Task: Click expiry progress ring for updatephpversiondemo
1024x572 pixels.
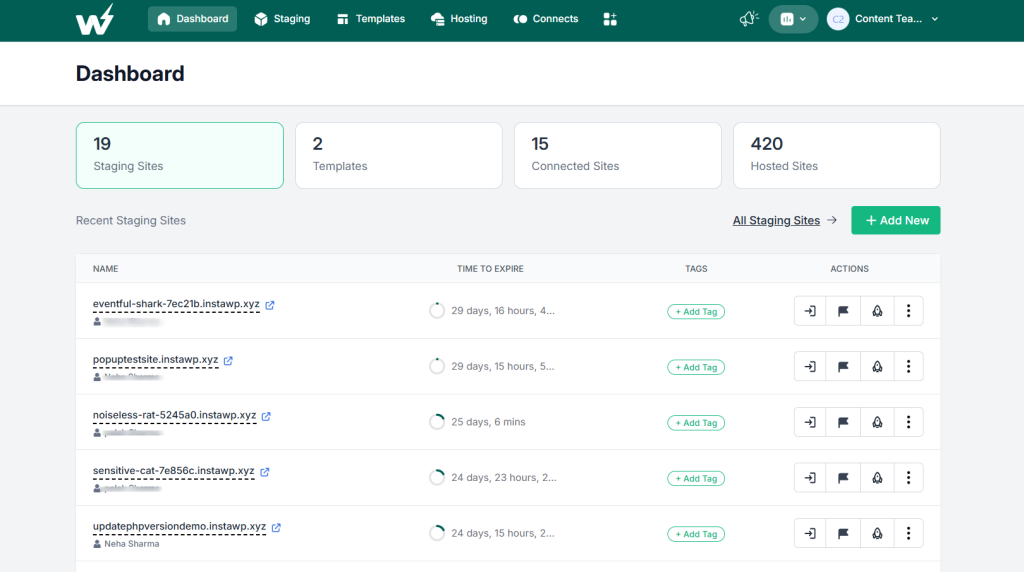Action: [x=437, y=533]
